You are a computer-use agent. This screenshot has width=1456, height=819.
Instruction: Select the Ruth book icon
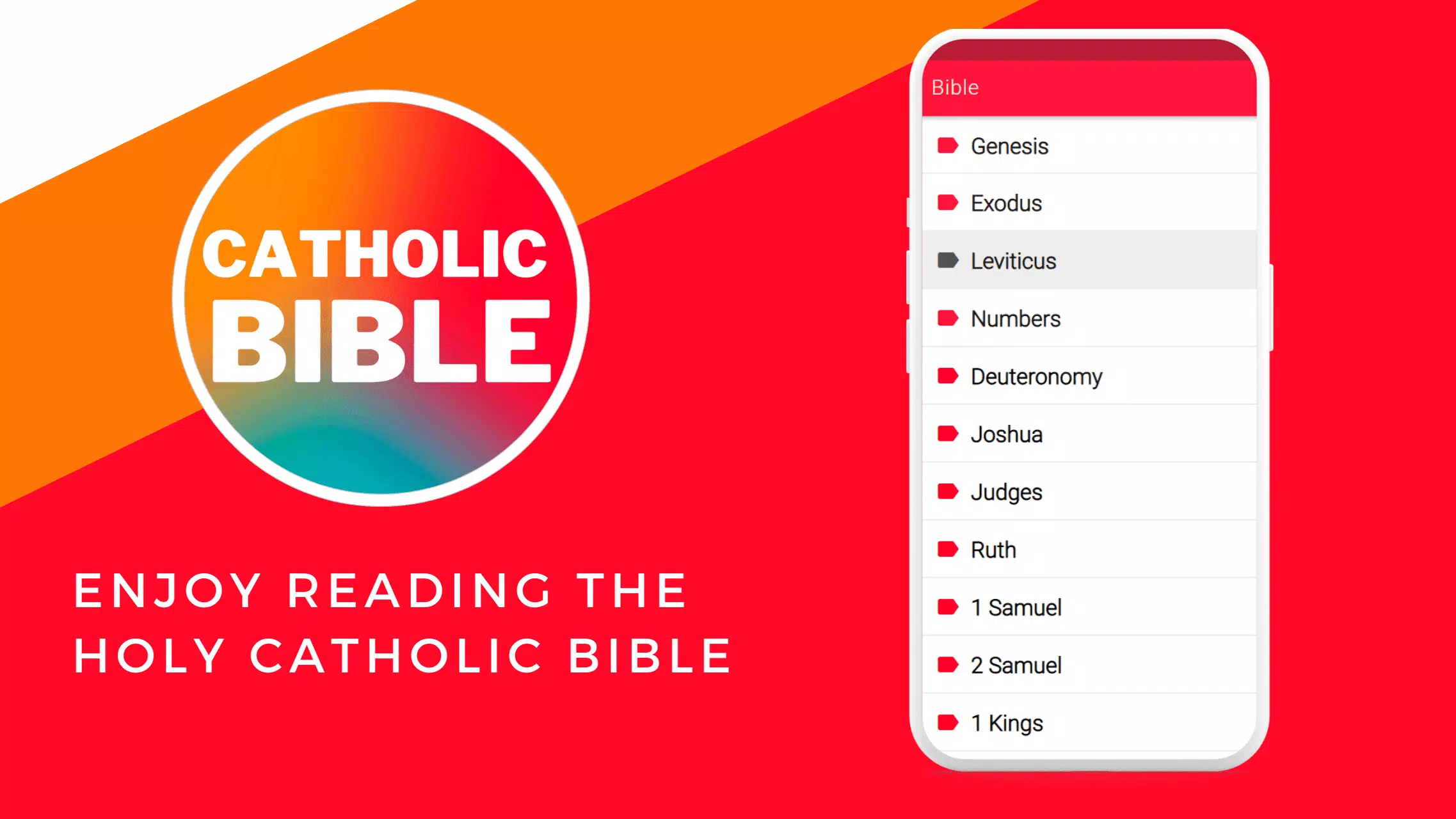tap(946, 549)
